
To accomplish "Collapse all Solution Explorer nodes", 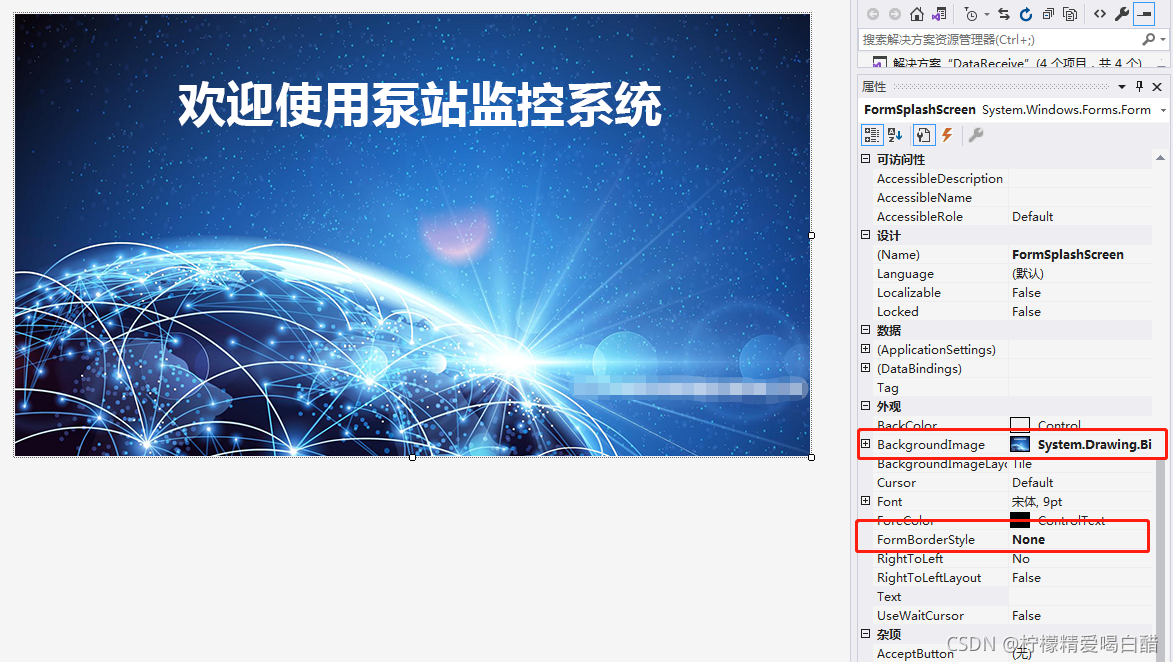I will click(x=1048, y=14).
